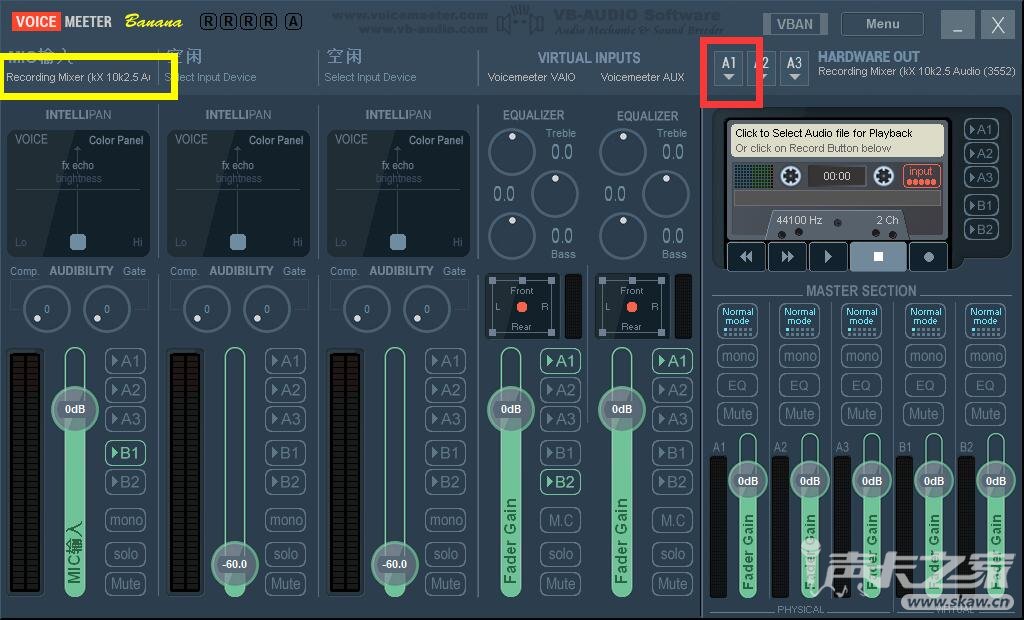
Task: Stop the cassette recorder playback
Action: 878,257
